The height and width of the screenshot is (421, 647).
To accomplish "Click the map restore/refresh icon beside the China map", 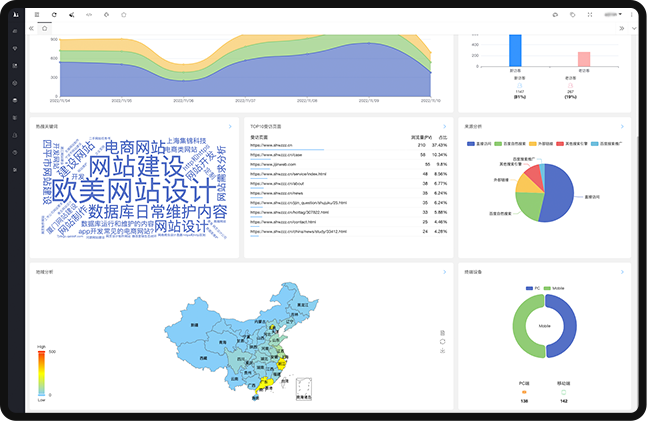I will click(x=442, y=341).
